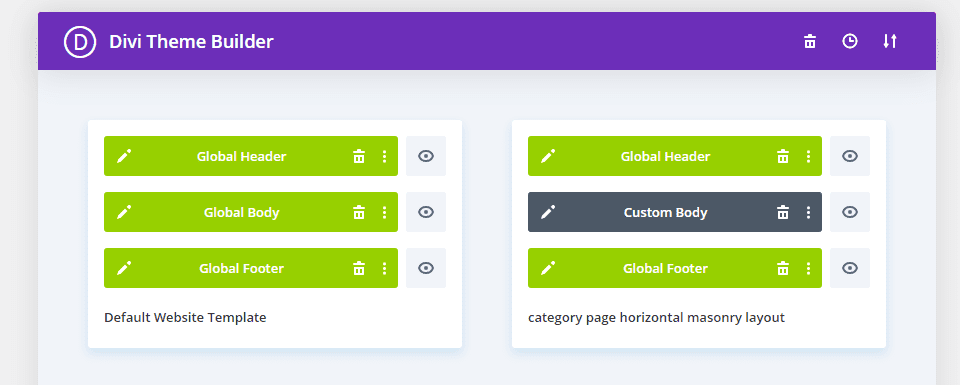Screen dimensions: 960x385
Task: Open the history clock icon in header
Action: click(850, 42)
